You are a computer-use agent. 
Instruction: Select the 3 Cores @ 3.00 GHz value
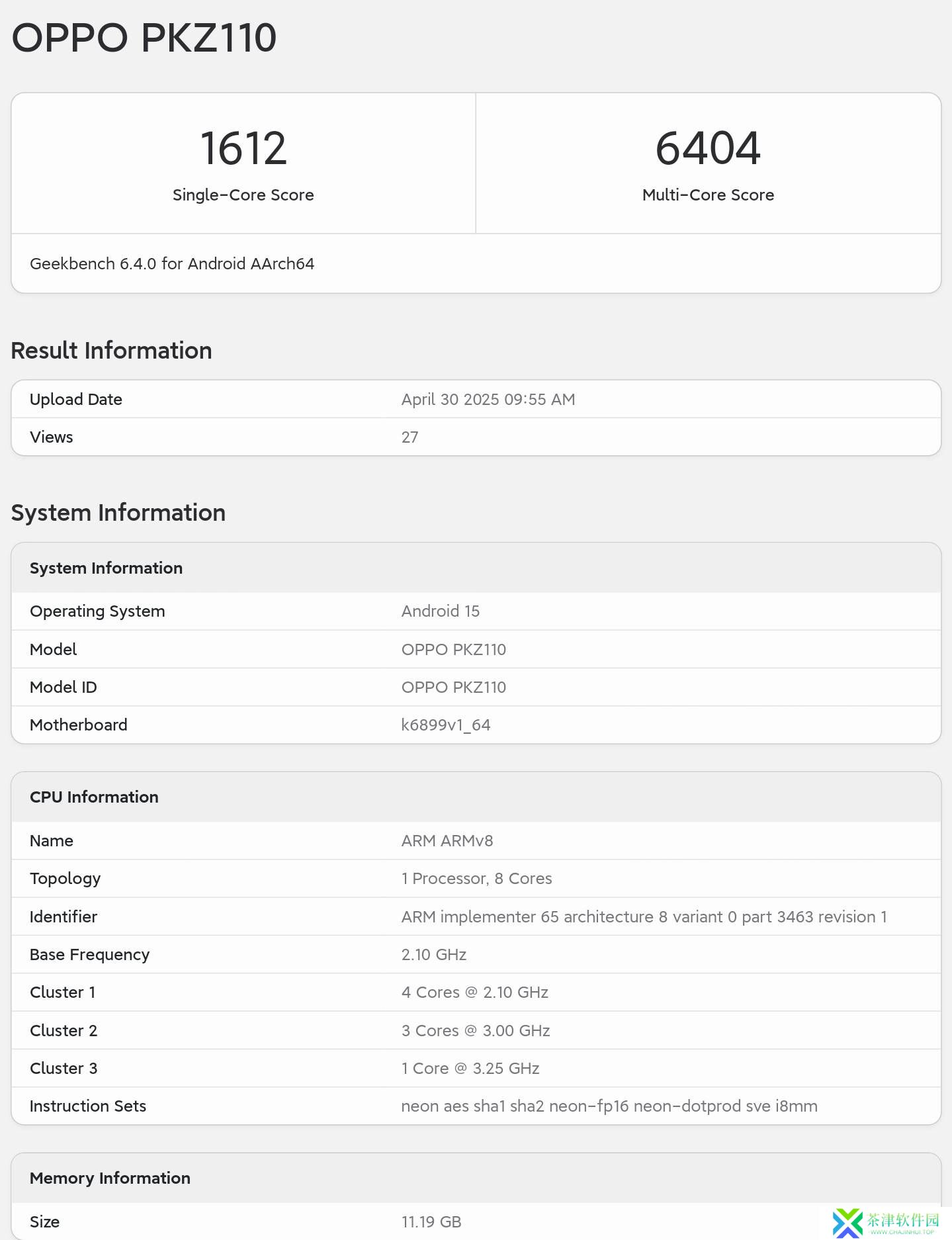[x=476, y=1031]
